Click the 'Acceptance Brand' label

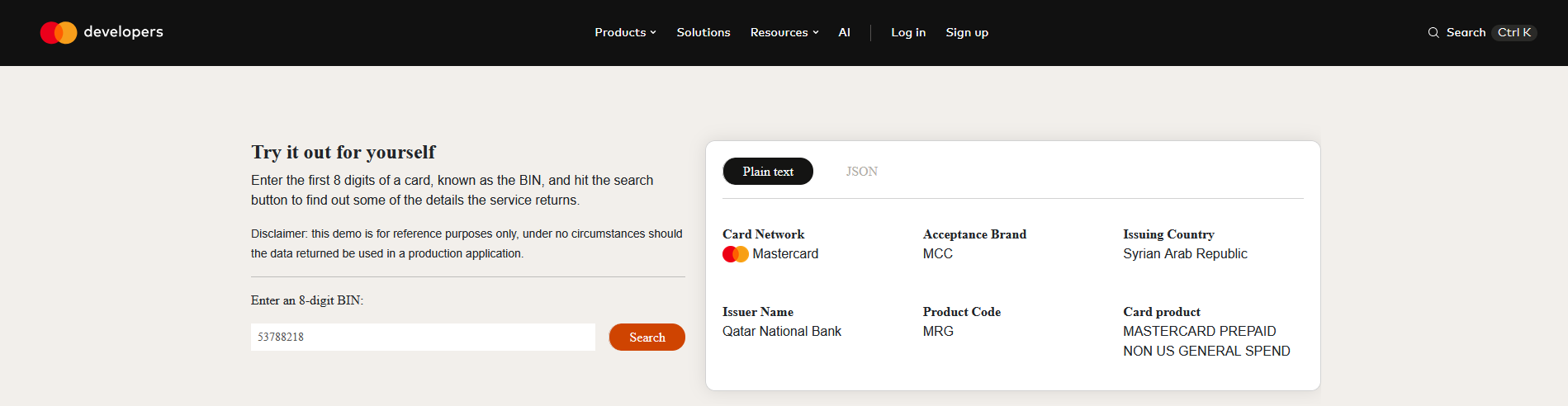[974, 234]
